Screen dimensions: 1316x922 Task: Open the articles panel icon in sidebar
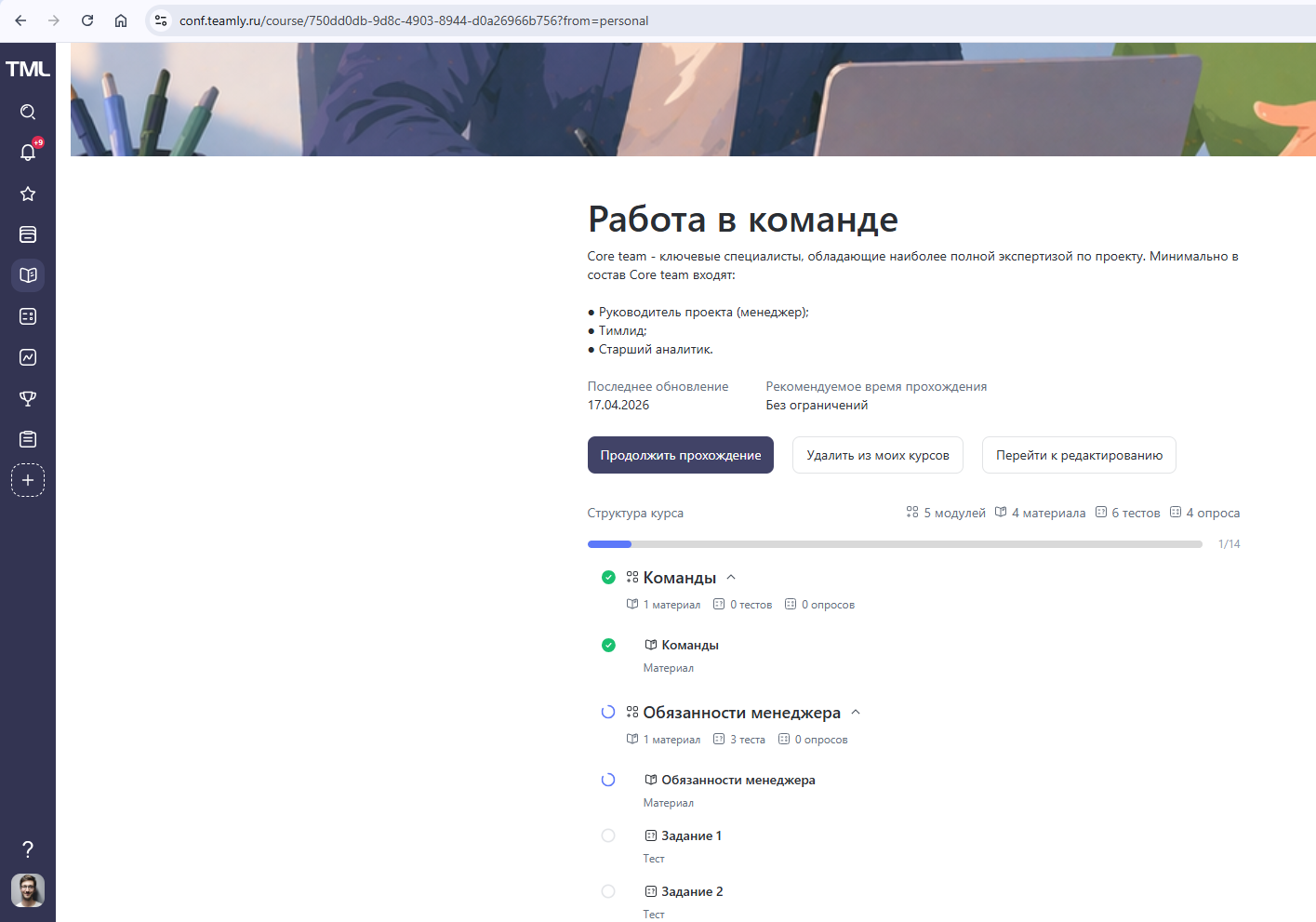pyautogui.click(x=28, y=234)
